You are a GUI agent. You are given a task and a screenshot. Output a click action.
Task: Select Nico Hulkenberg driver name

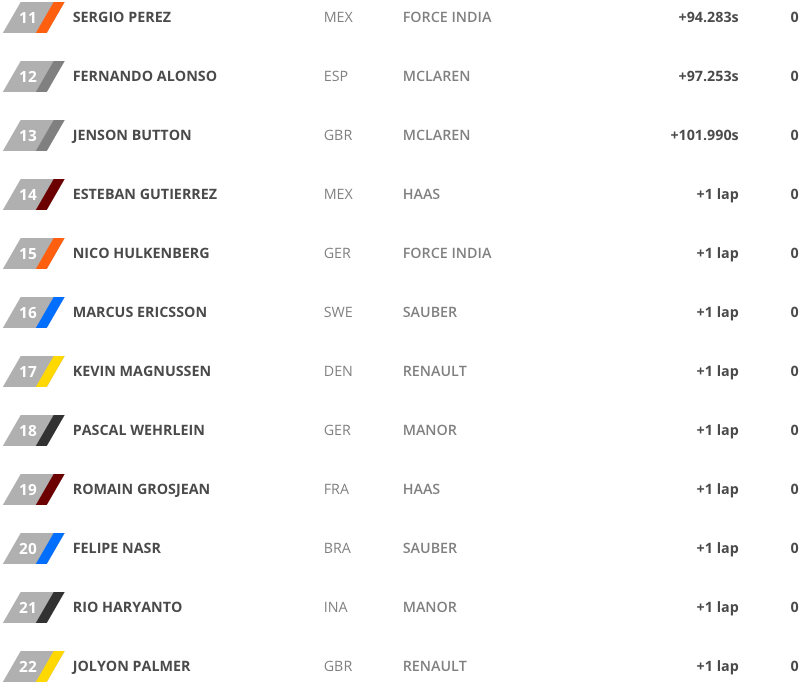(141, 253)
